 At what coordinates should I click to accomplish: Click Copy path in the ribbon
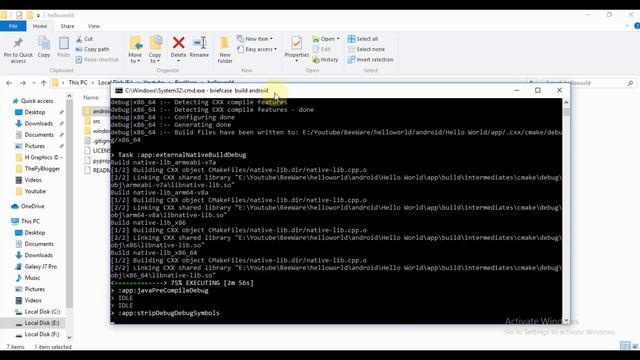point(92,49)
